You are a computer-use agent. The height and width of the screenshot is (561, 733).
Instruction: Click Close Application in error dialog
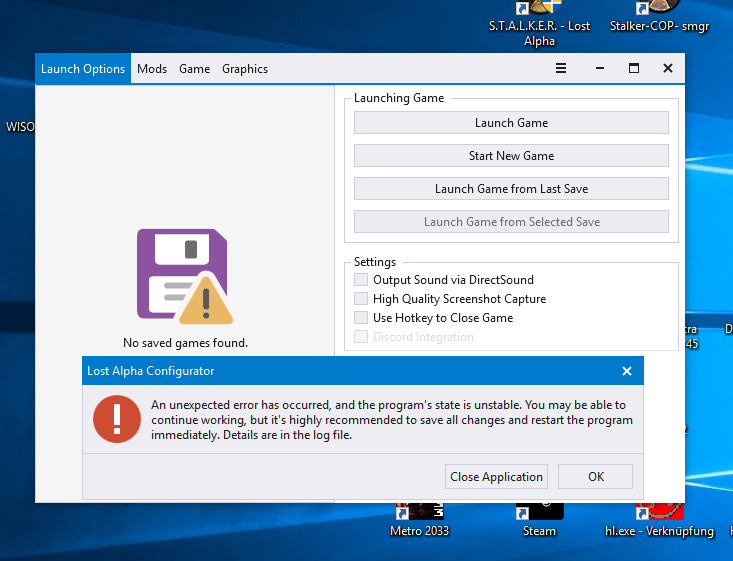click(x=496, y=476)
